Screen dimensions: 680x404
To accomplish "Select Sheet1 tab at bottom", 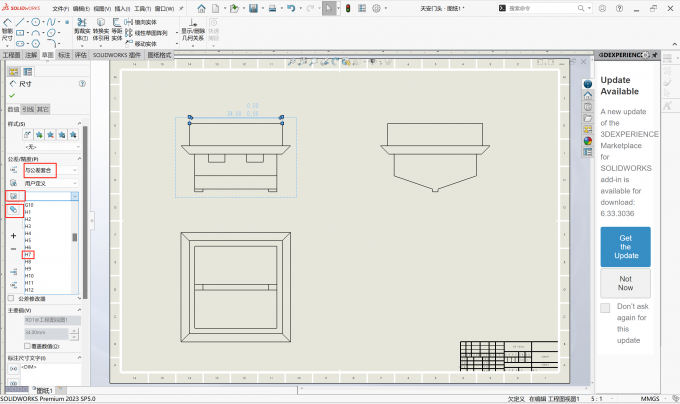I will 44,391.
